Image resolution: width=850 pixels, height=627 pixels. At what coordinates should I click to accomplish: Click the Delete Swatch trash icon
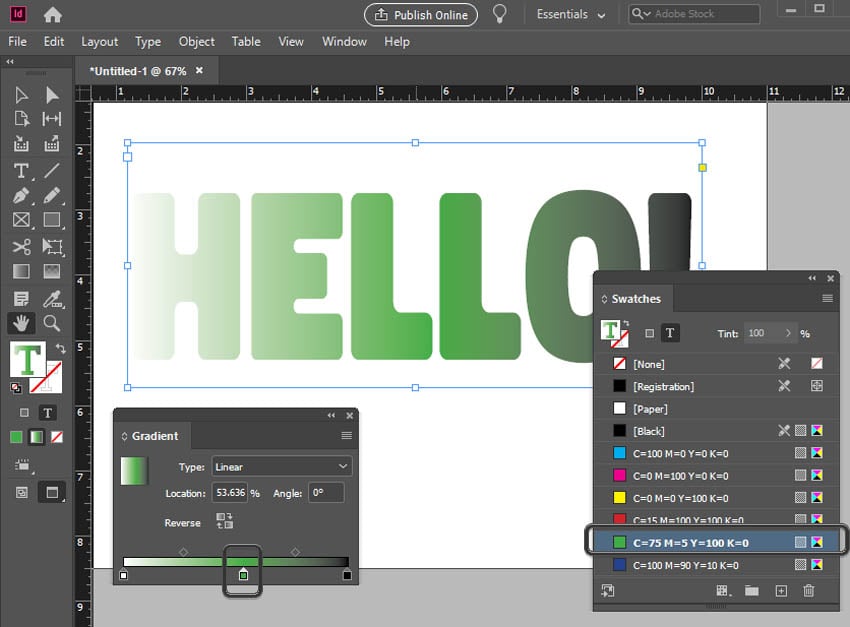pos(809,591)
